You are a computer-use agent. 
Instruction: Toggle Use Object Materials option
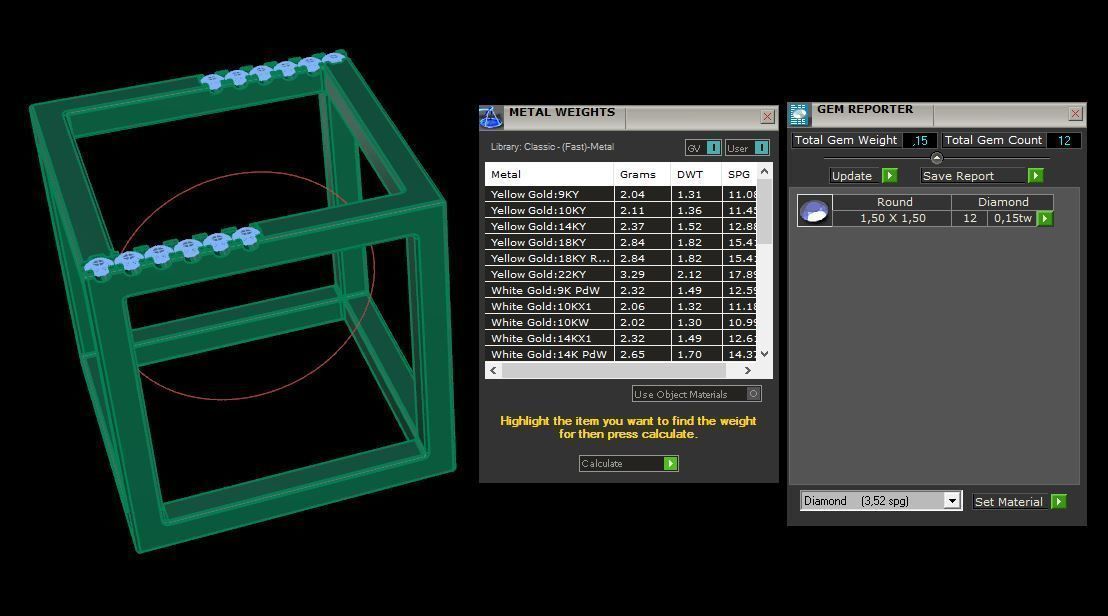[x=754, y=394]
